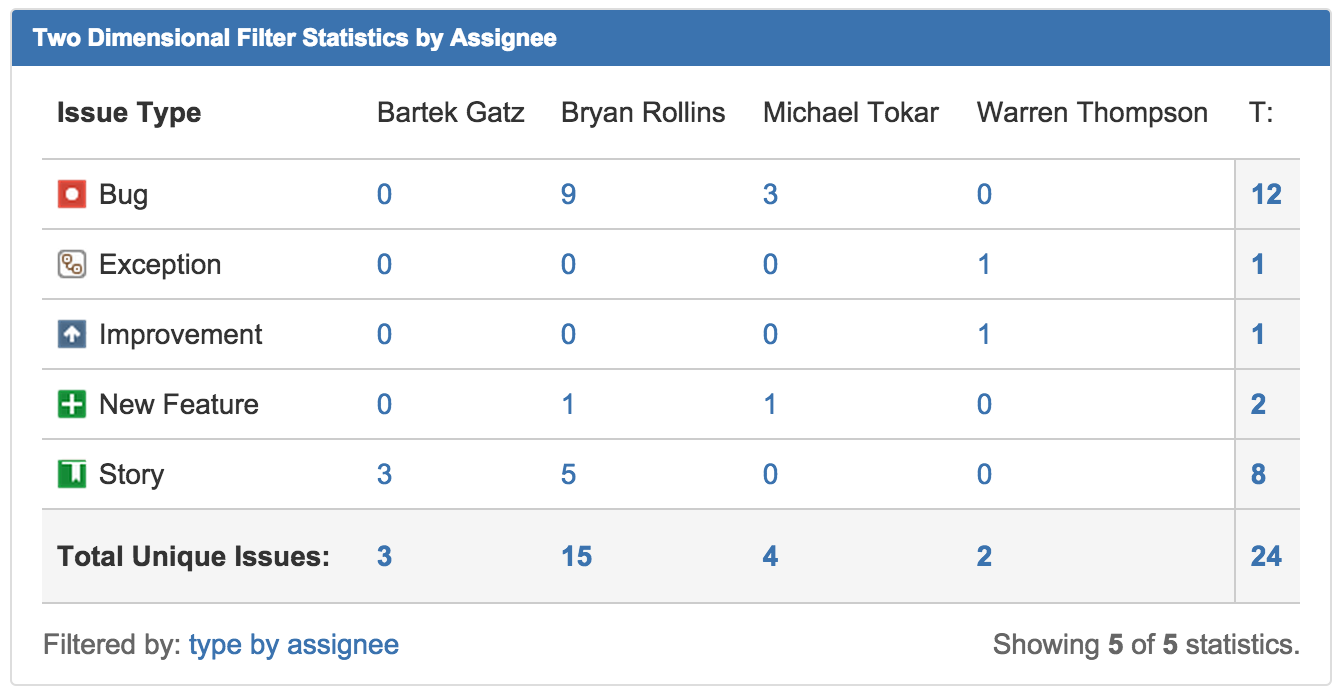1340x696 pixels.
Task: Click the Exception issue type icon
Action: (72, 264)
